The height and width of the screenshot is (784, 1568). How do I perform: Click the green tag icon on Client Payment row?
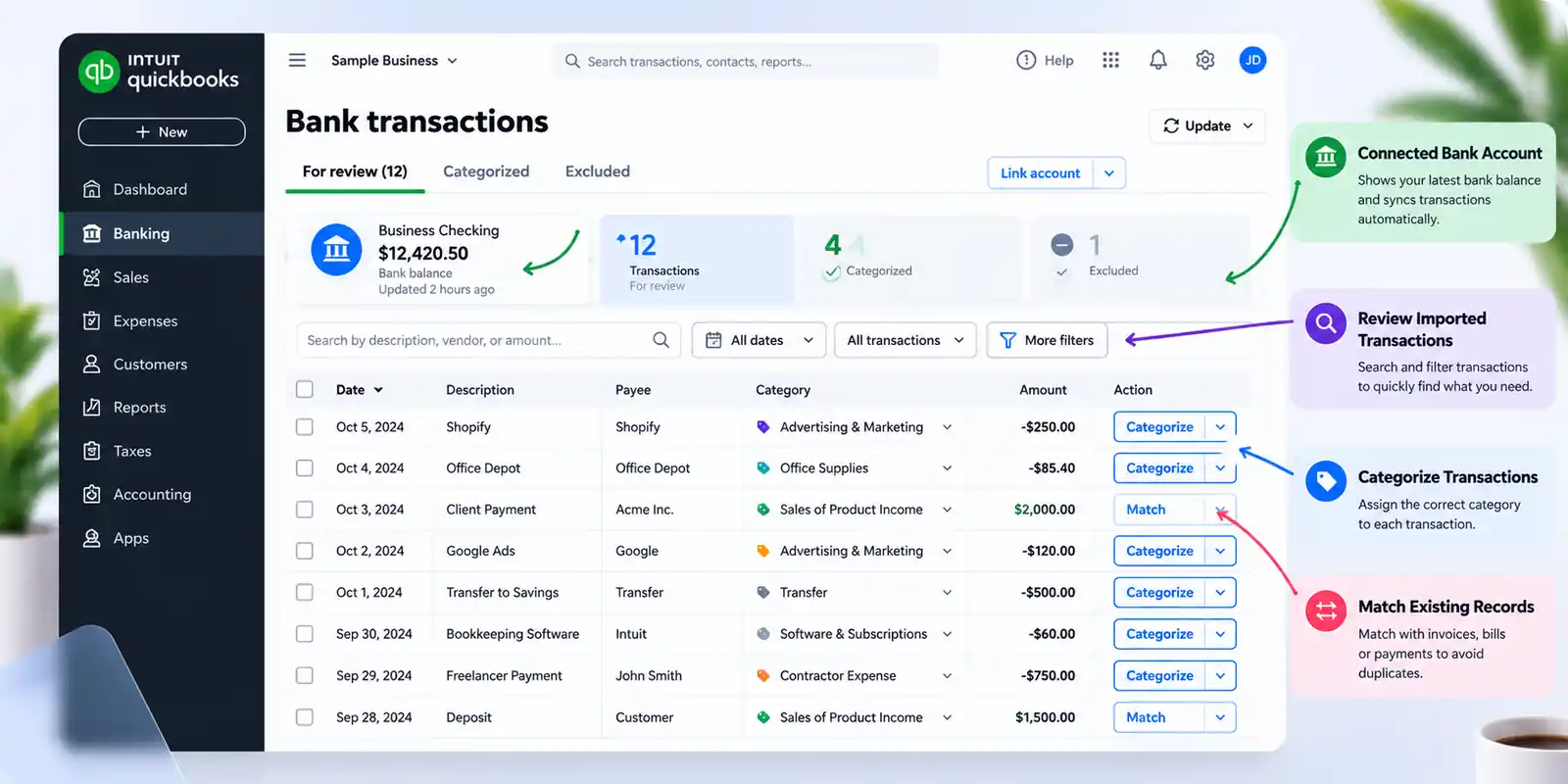click(x=763, y=510)
